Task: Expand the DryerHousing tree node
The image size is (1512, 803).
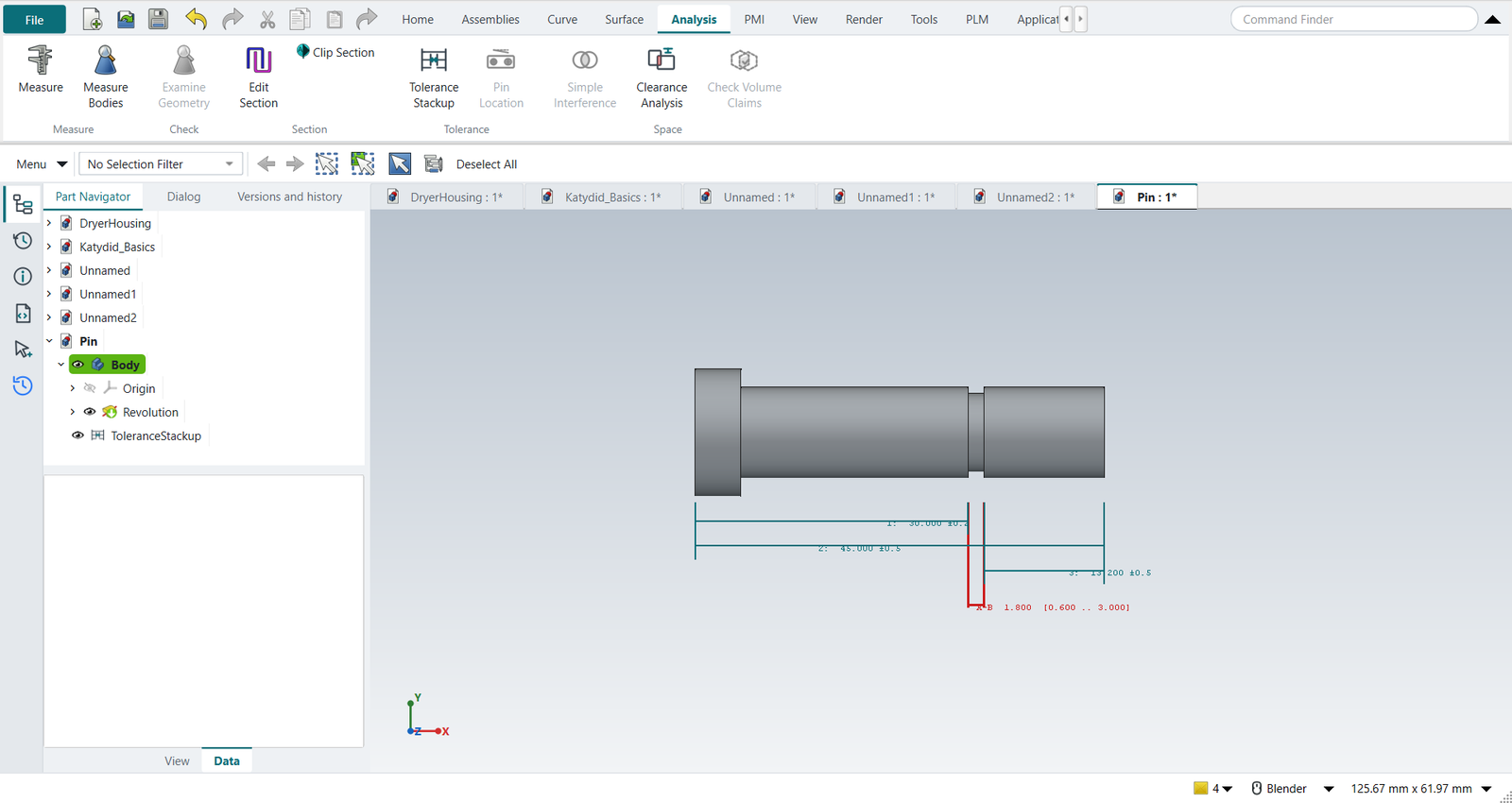Action: click(x=49, y=223)
